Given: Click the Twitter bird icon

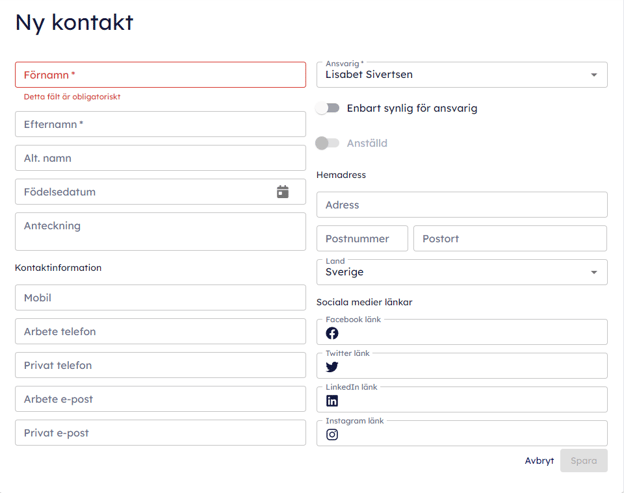Looking at the screenshot, I should pyautogui.click(x=332, y=367).
